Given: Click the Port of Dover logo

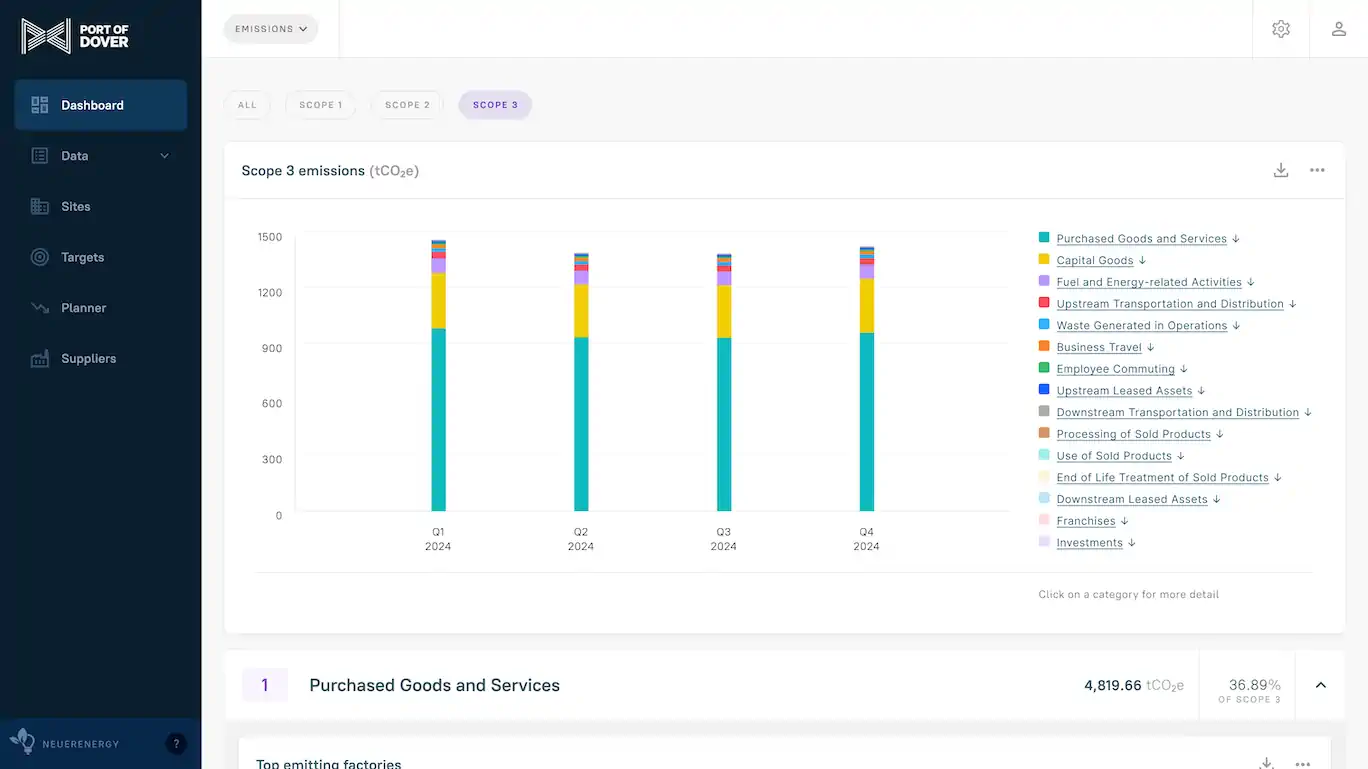Looking at the screenshot, I should click(x=75, y=36).
